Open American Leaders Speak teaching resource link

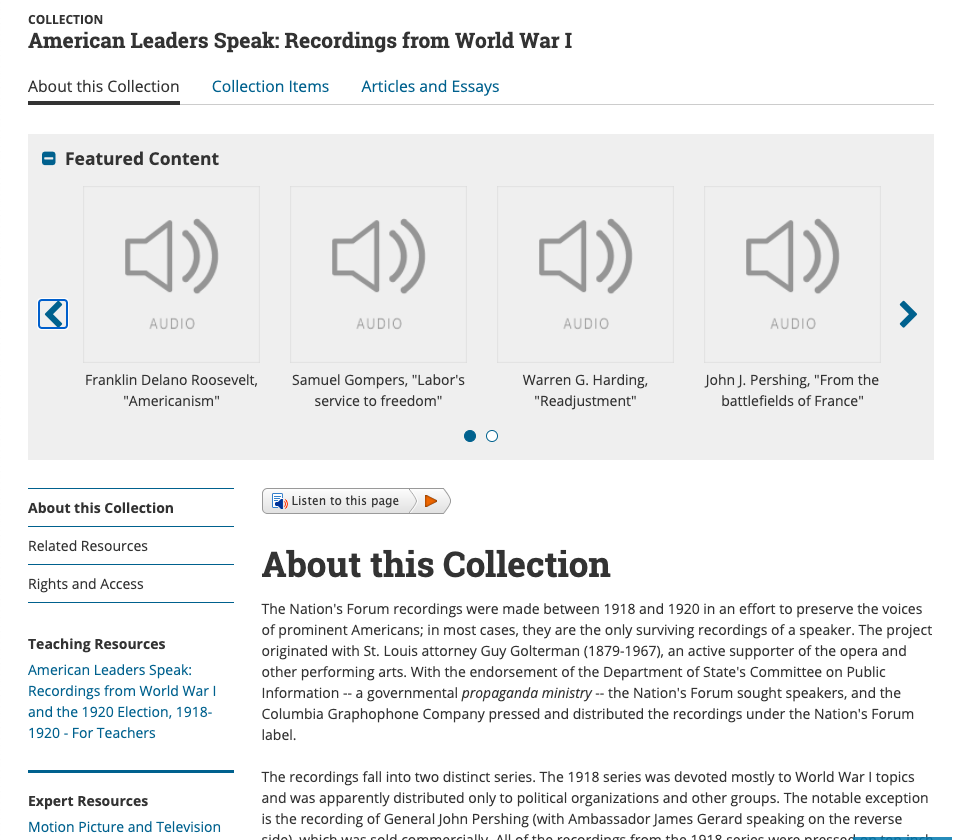click(122, 701)
